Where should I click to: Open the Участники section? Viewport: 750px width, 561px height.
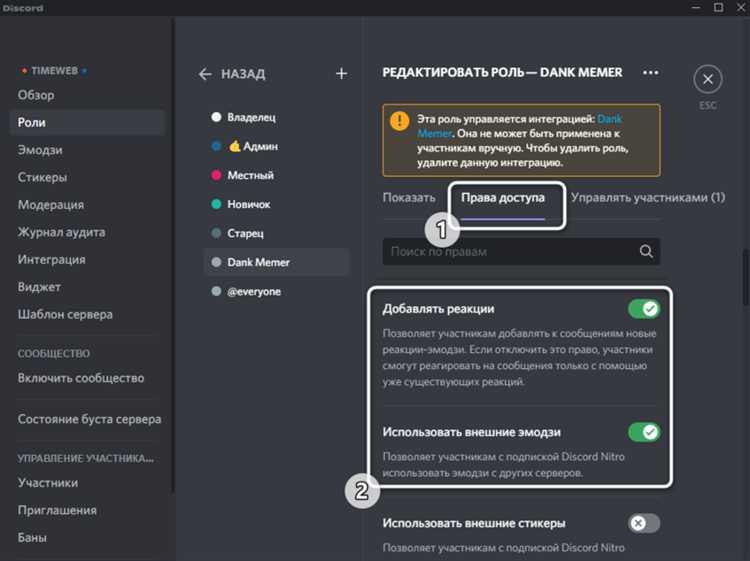[48, 483]
